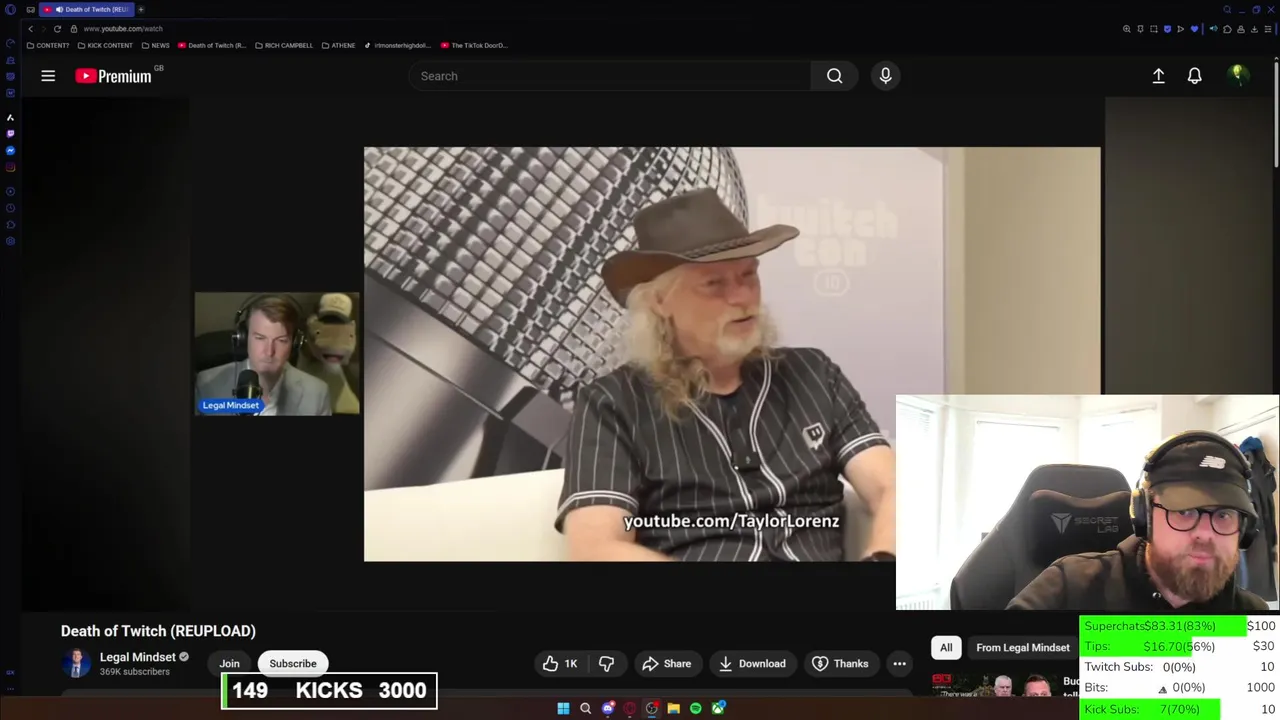This screenshot has width=1280, height=720.
Task: Open Windows taskbar search
Action: coord(585,708)
